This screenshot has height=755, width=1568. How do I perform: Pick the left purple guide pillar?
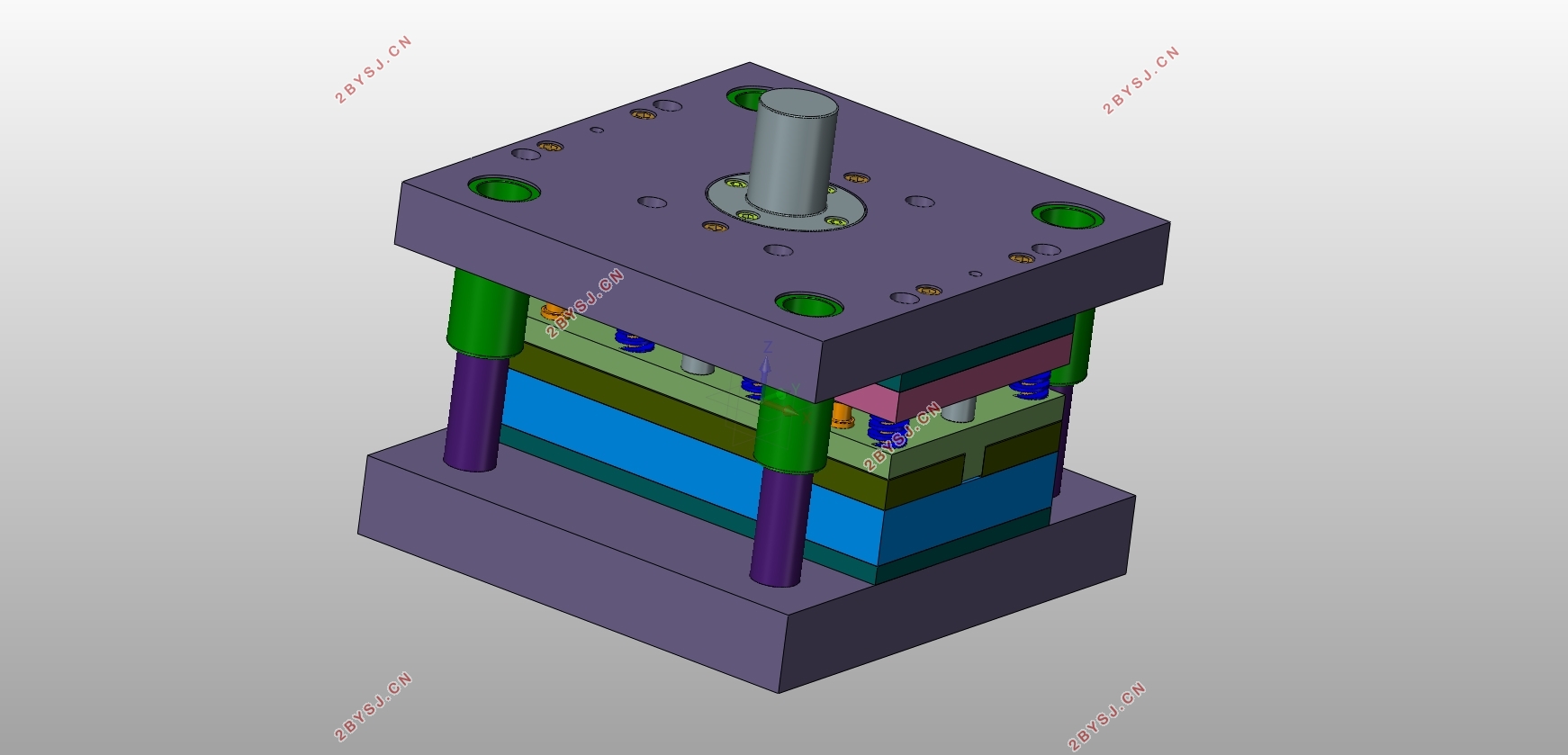[474, 411]
